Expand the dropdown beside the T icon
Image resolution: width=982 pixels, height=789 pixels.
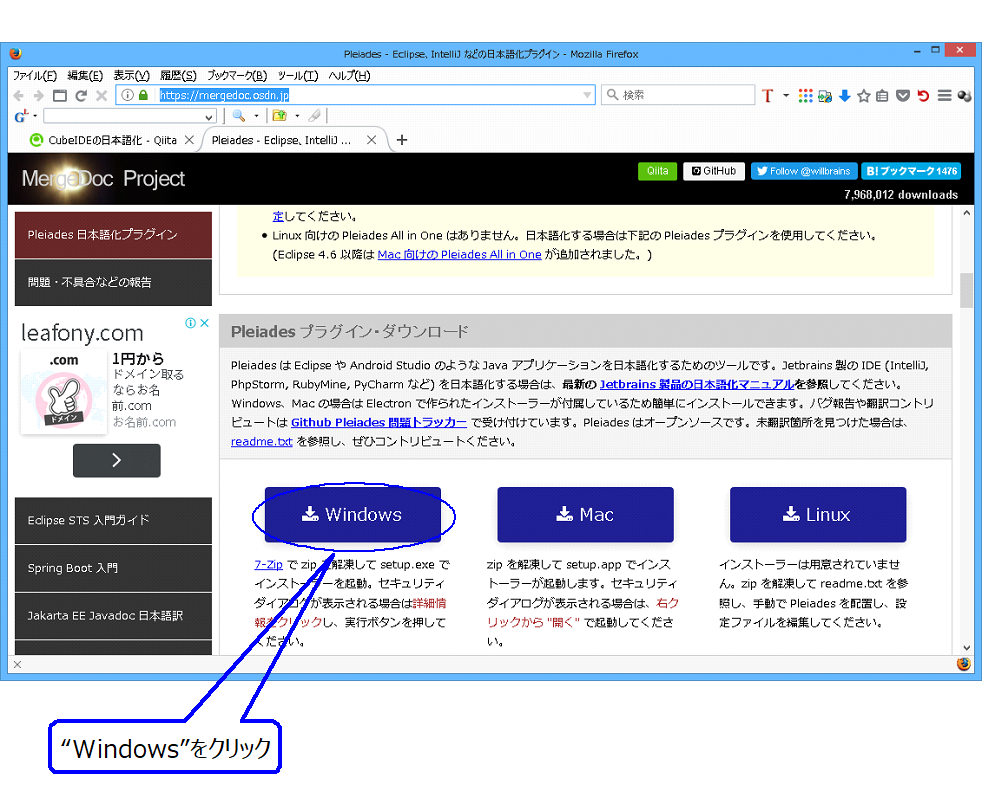pos(785,95)
